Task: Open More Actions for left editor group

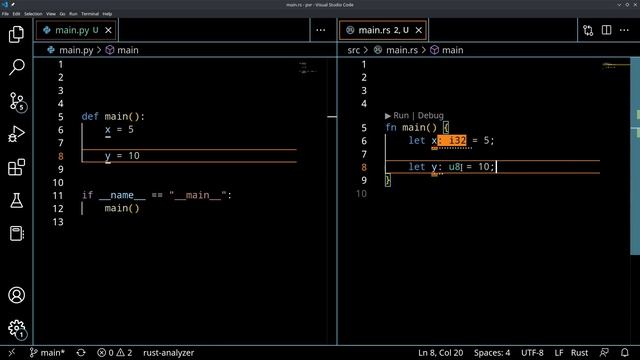Action: 321,30
